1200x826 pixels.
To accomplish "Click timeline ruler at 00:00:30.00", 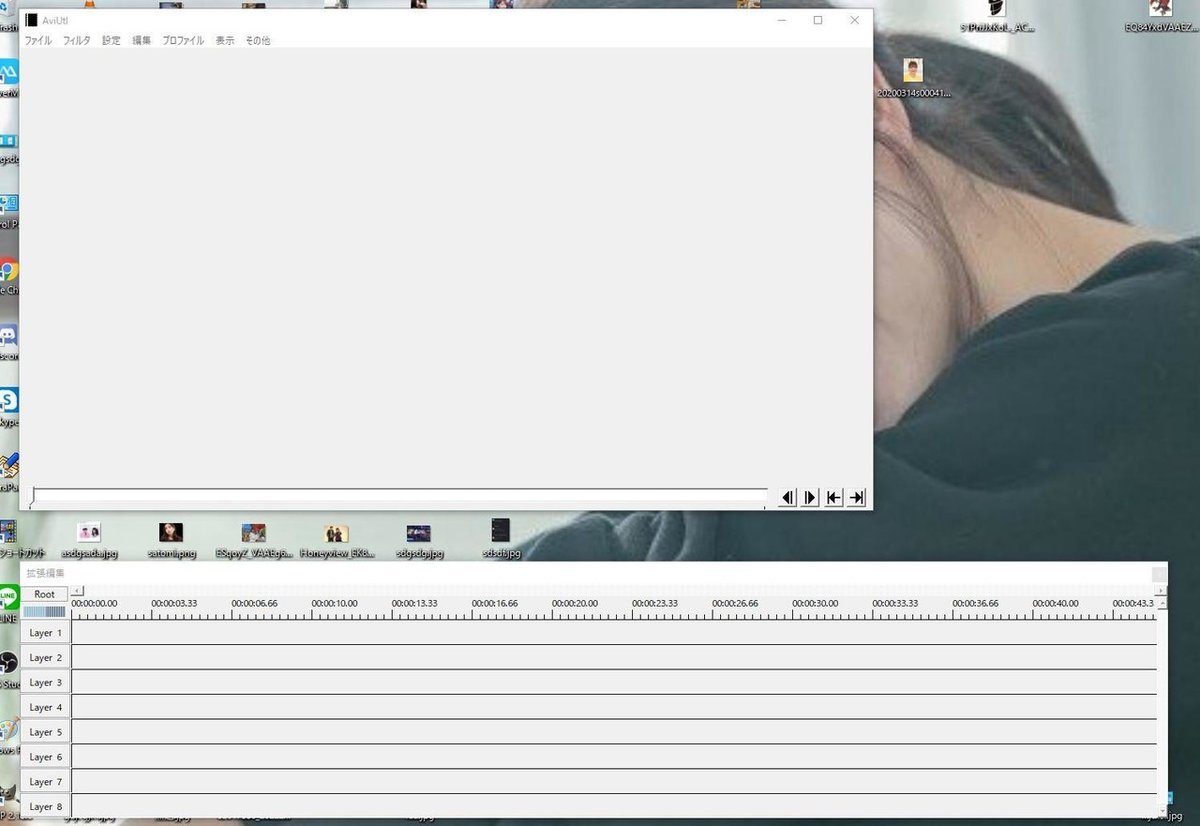I will (x=815, y=604).
